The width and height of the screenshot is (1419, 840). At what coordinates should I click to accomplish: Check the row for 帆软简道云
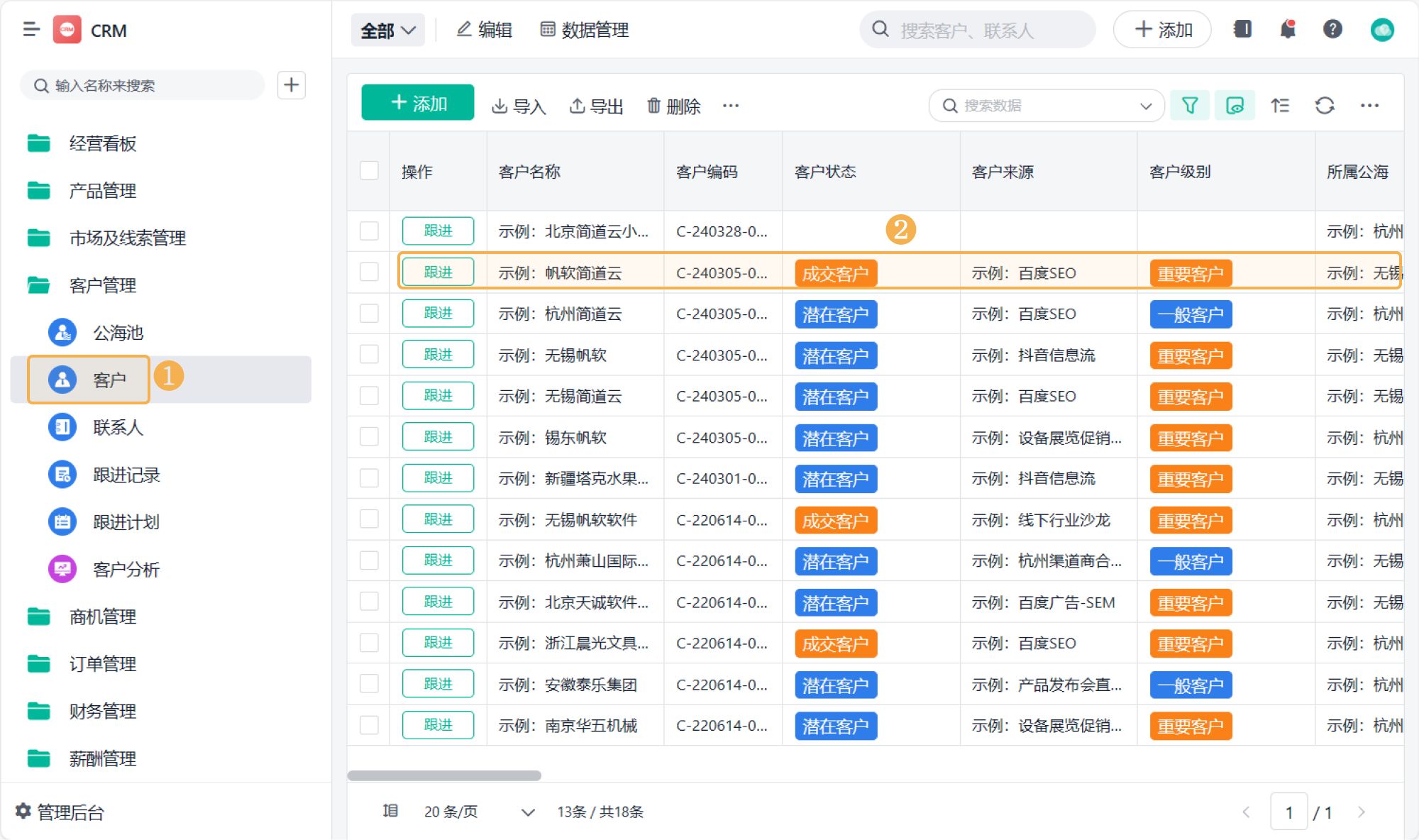pyautogui.click(x=369, y=272)
